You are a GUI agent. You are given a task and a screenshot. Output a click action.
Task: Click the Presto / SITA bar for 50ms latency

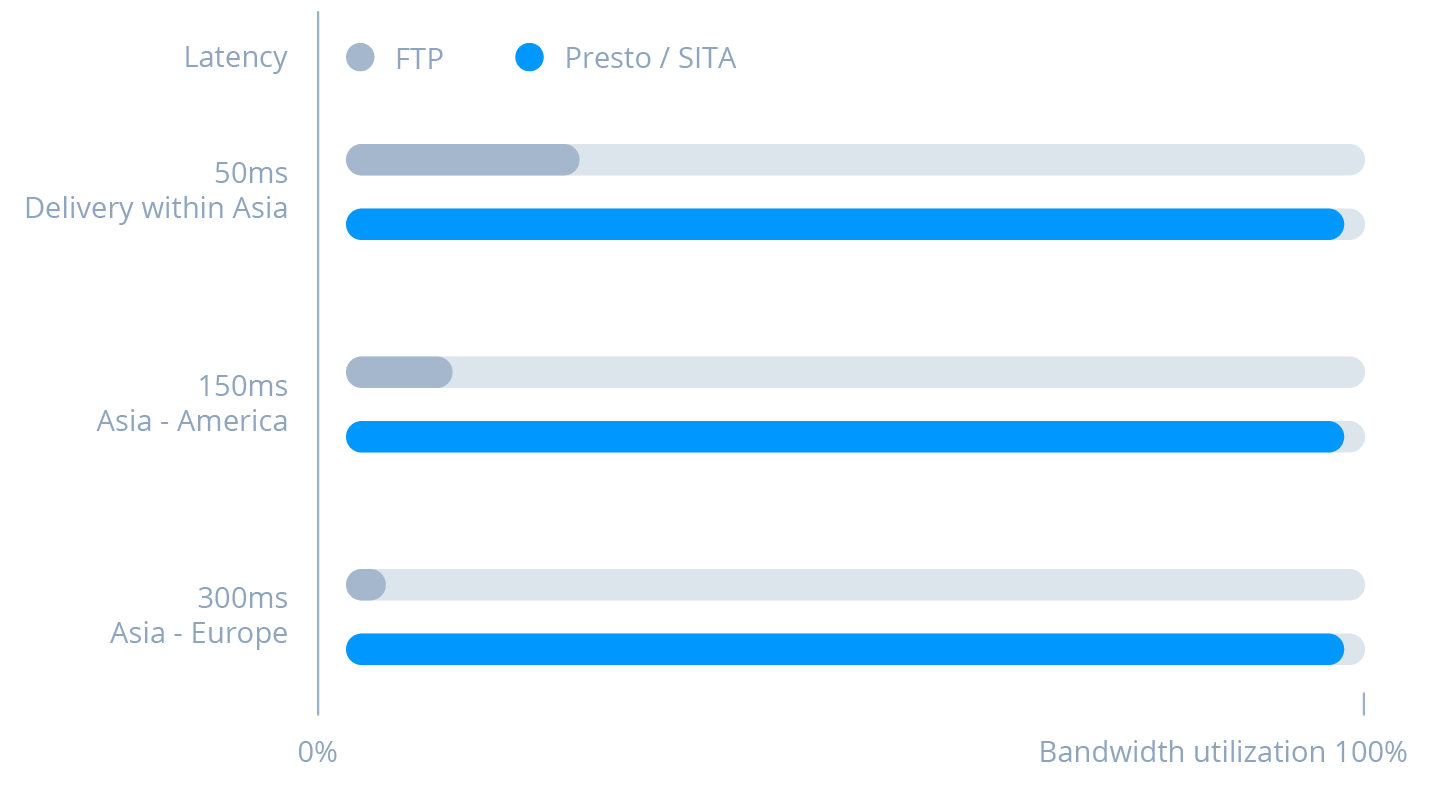(845, 224)
